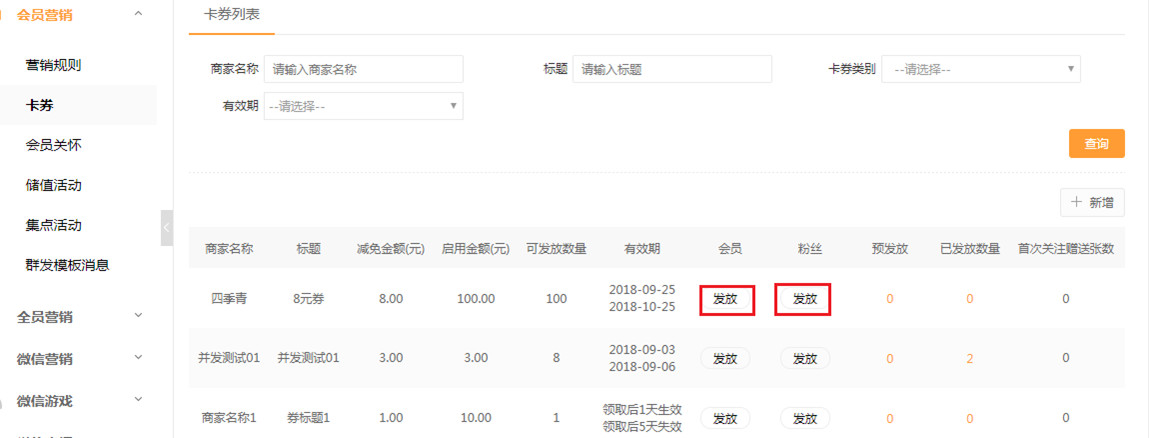Click 会员 发放 button for 四季青
Image resolution: width=1149 pixels, height=438 pixels.
725,299
